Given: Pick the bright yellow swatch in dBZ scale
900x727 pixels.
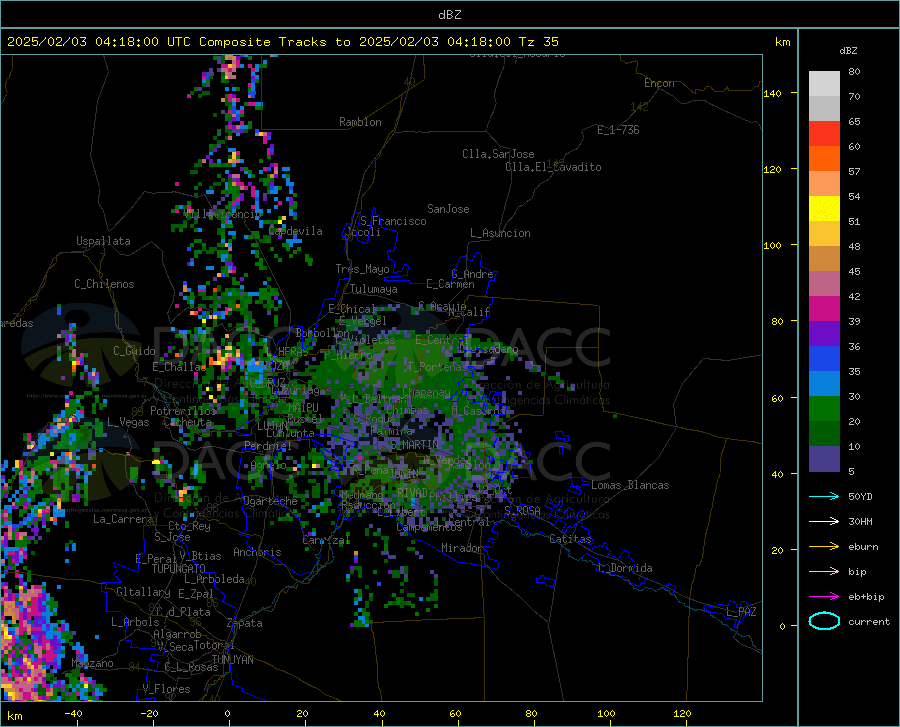Looking at the screenshot, I should [x=824, y=209].
